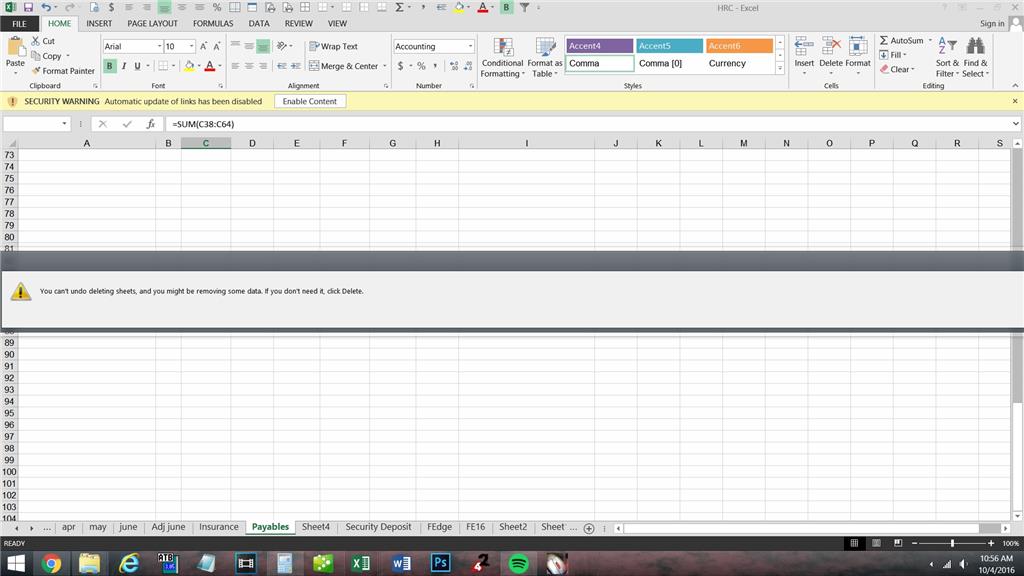The height and width of the screenshot is (576, 1024).
Task: Apply percent style
Action: [421, 66]
